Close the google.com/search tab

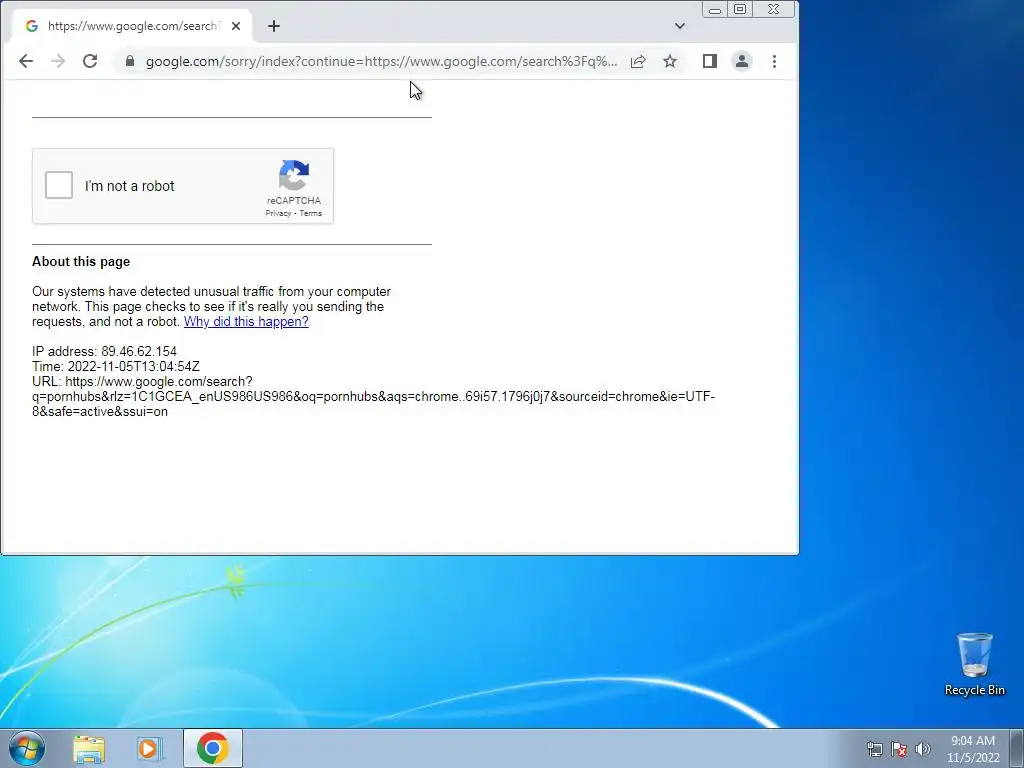point(236,26)
